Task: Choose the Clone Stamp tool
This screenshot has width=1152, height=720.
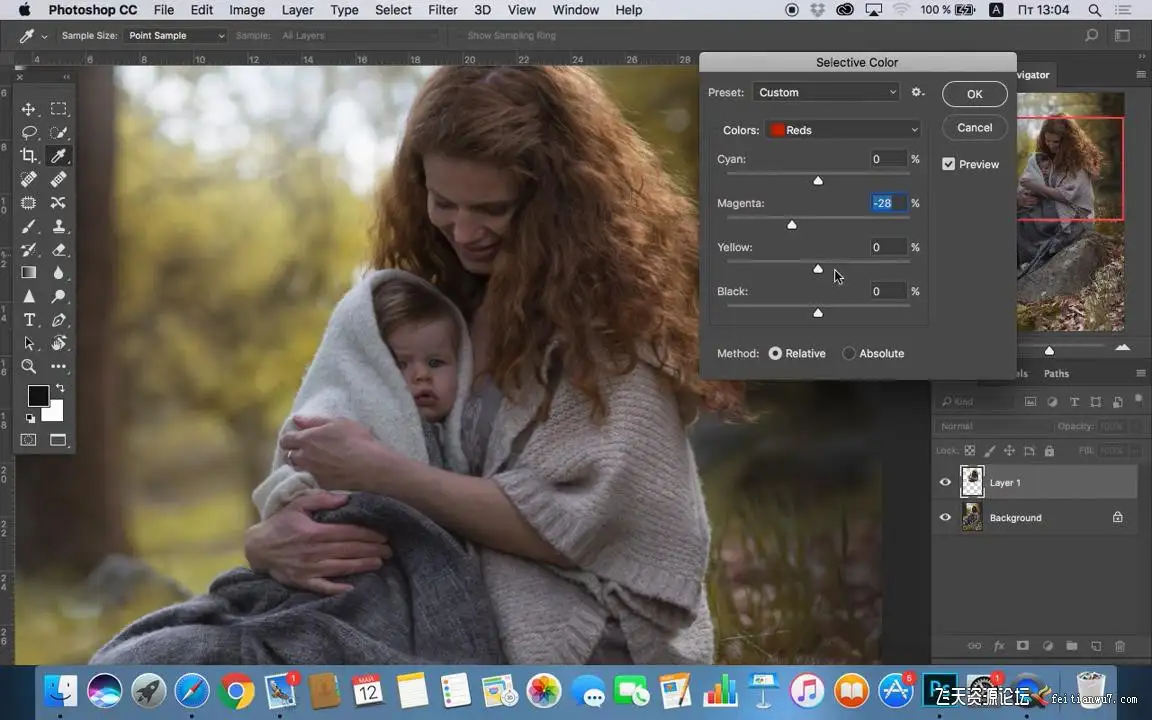Action: click(59, 226)
